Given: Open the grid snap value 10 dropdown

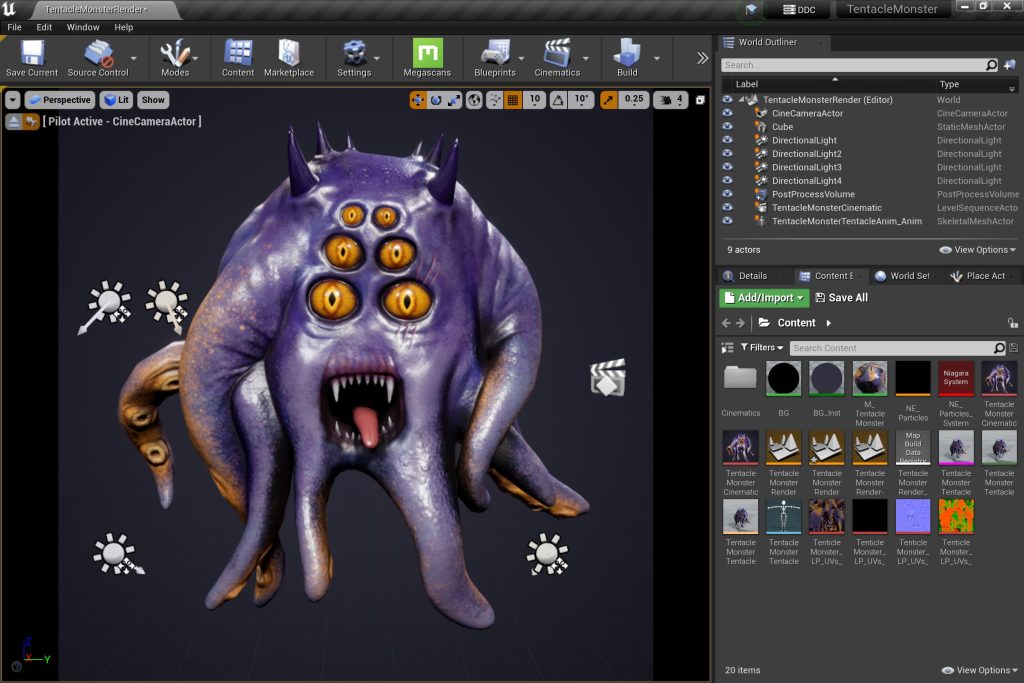Looking at the screenshot, I should pos(535,100).
